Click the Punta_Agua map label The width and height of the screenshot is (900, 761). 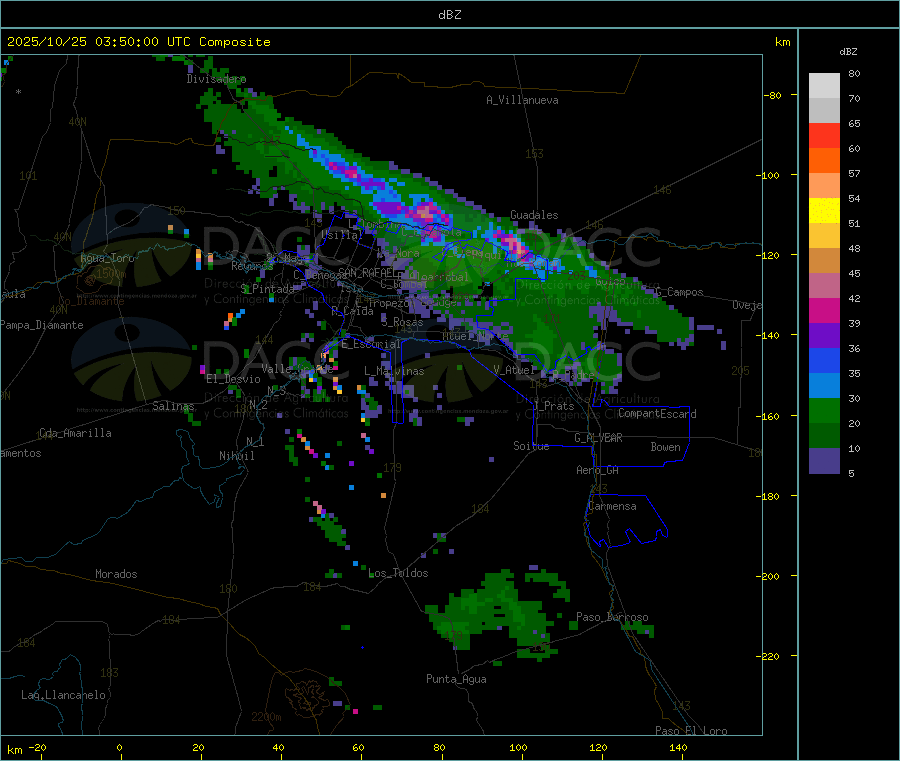[456, 679]
